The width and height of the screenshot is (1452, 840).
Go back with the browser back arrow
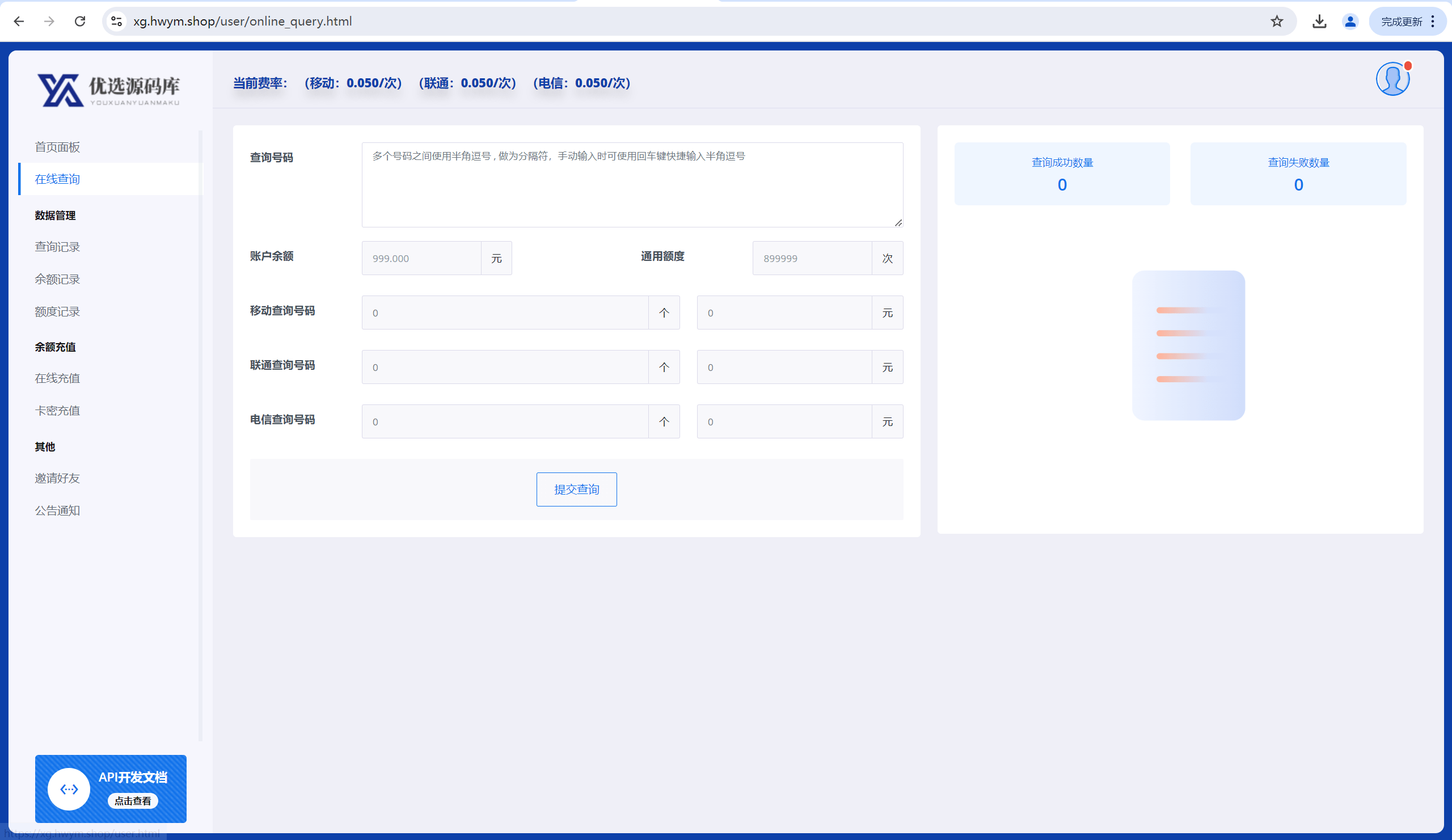(x=19, y=22)
